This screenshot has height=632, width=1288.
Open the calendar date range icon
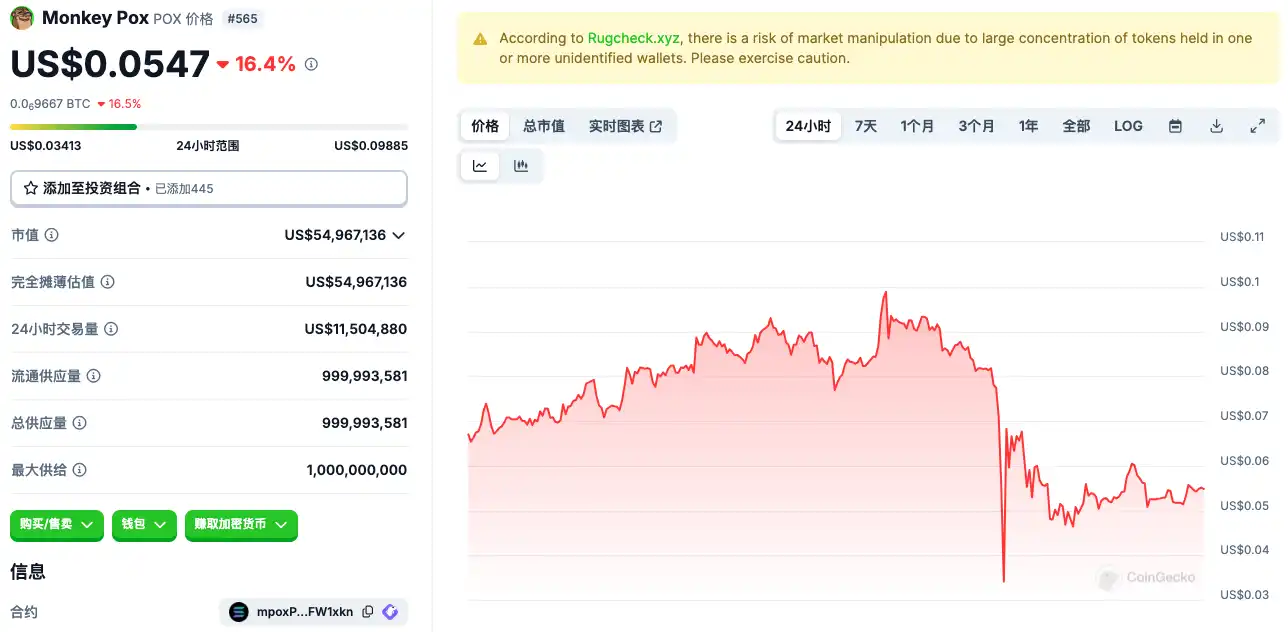pos(1176,126)
